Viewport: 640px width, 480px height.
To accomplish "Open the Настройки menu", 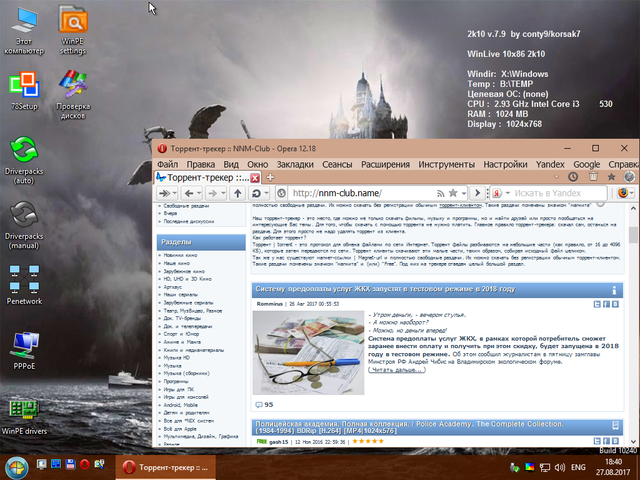I will tap(505, 164).
